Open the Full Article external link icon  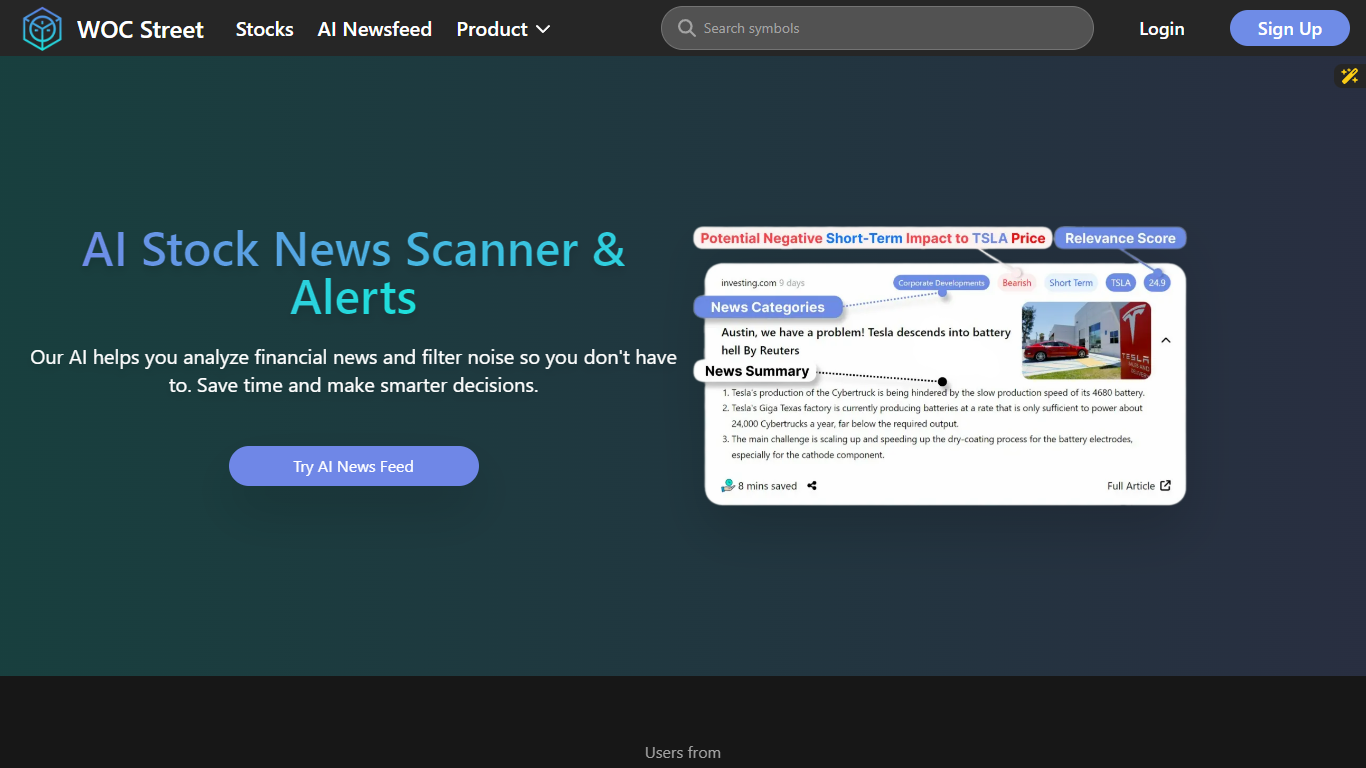tap(1165, 486)
